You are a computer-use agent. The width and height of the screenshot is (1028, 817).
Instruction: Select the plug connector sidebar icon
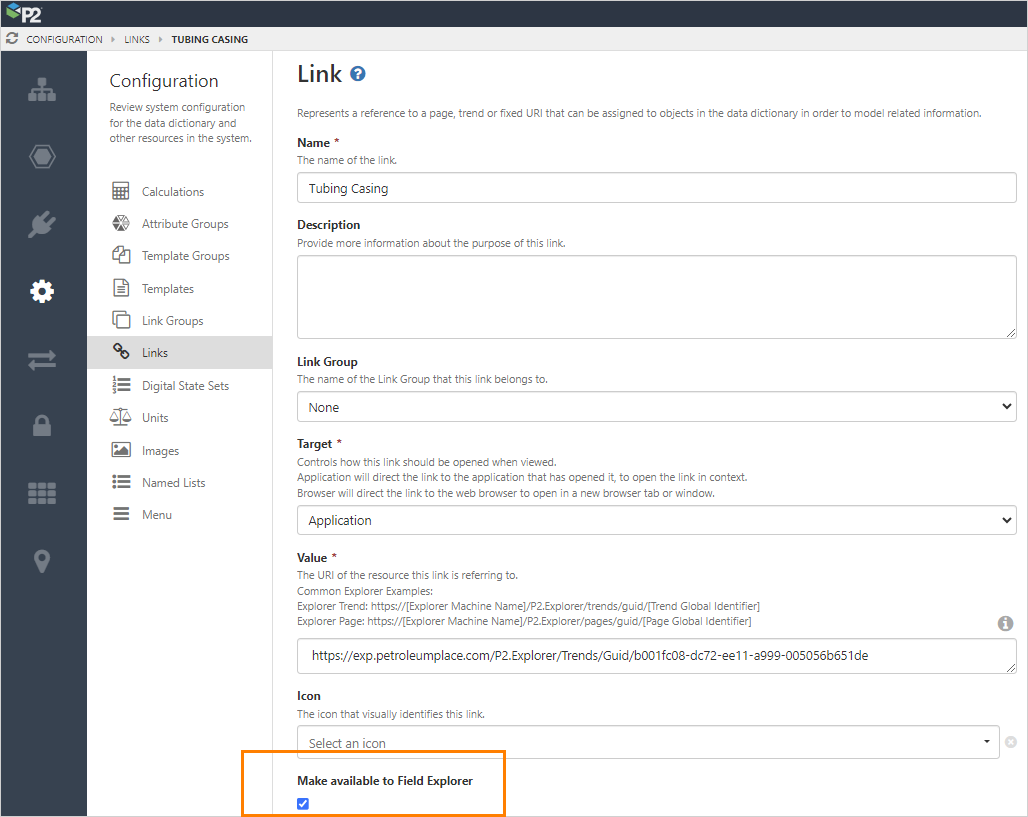42,224
